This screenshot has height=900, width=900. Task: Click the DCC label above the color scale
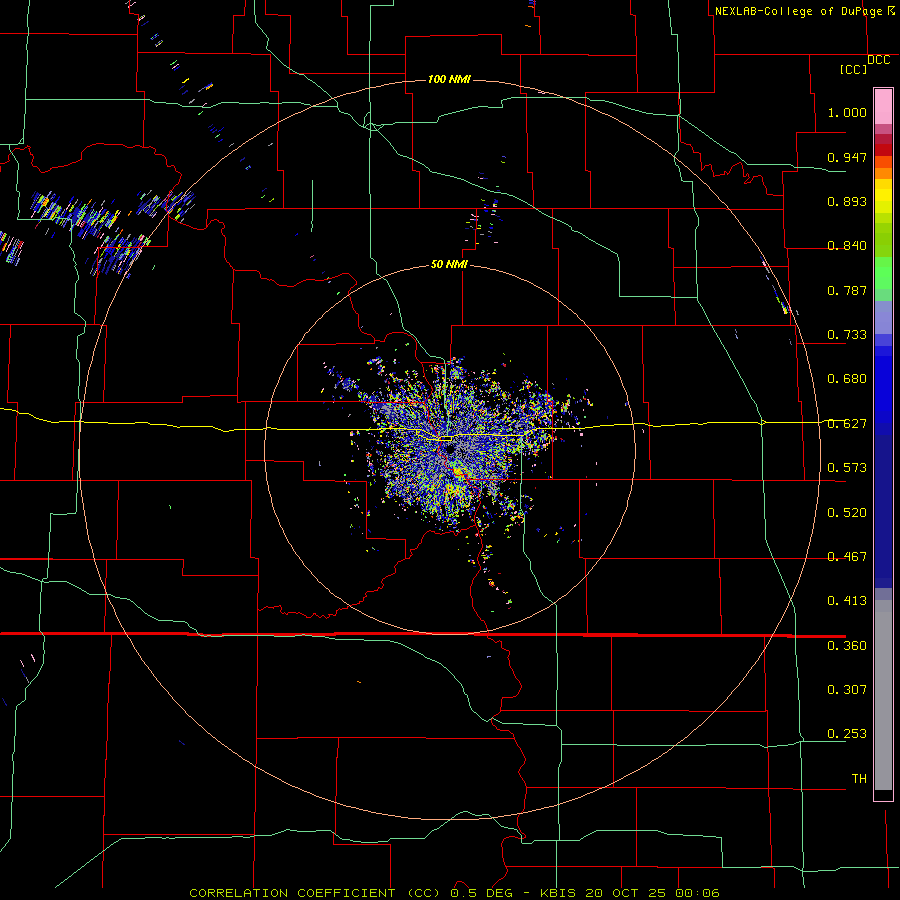[879, 60]
